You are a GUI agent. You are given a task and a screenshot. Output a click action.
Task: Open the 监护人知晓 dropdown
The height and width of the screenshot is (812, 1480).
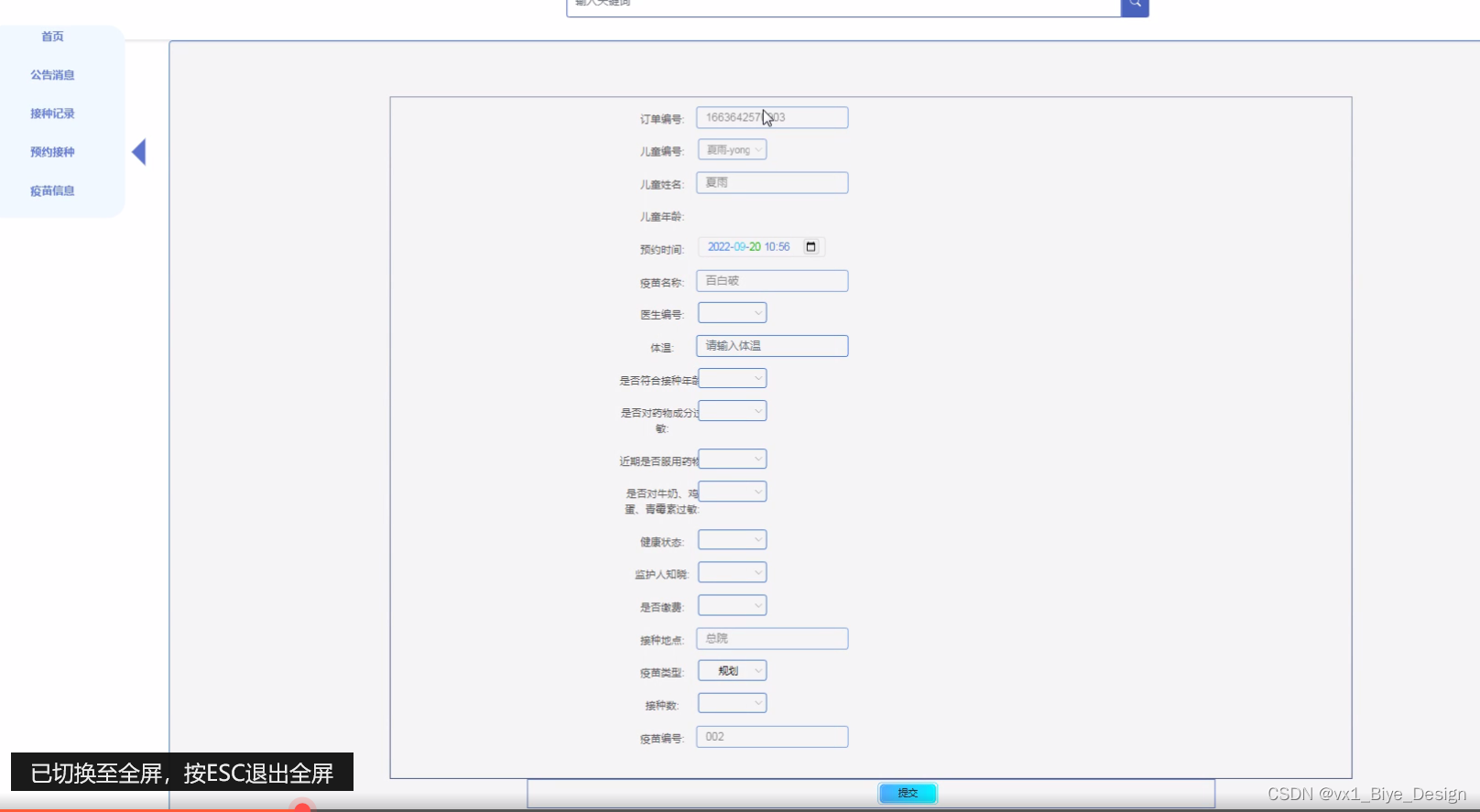pyautogui.click(x=733, y=572)
